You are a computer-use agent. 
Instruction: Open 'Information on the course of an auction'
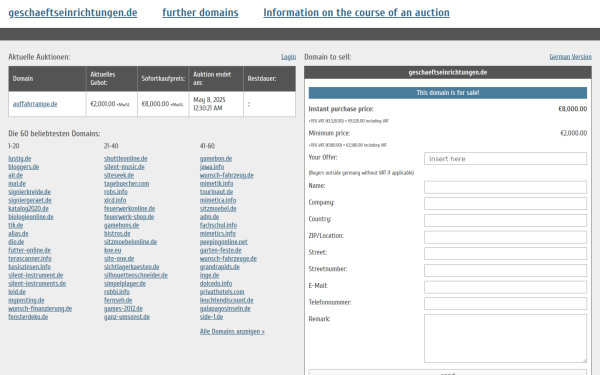[356, 13]
